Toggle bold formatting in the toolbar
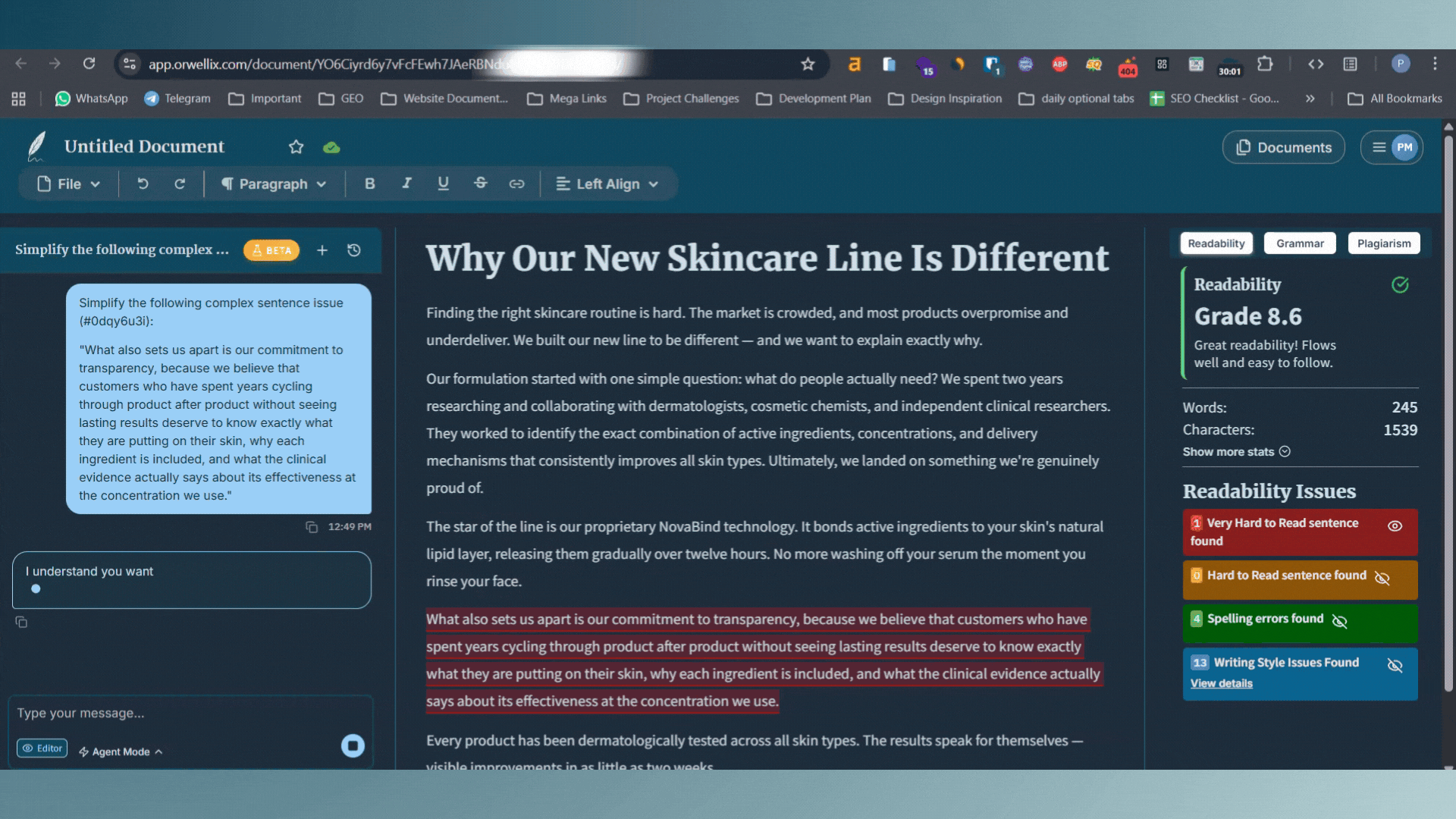Screen dimensions: 1456x819 [370, 183]
